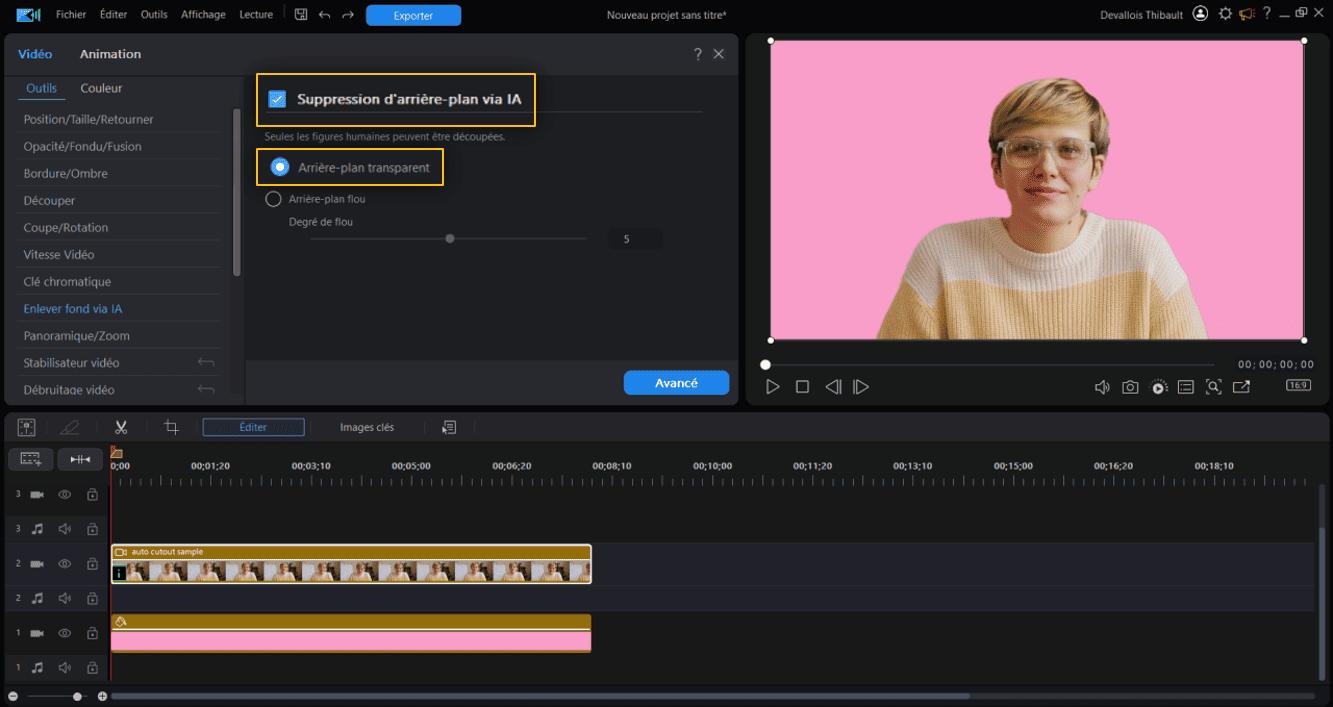Click the render preview icon under the player

1159,386
